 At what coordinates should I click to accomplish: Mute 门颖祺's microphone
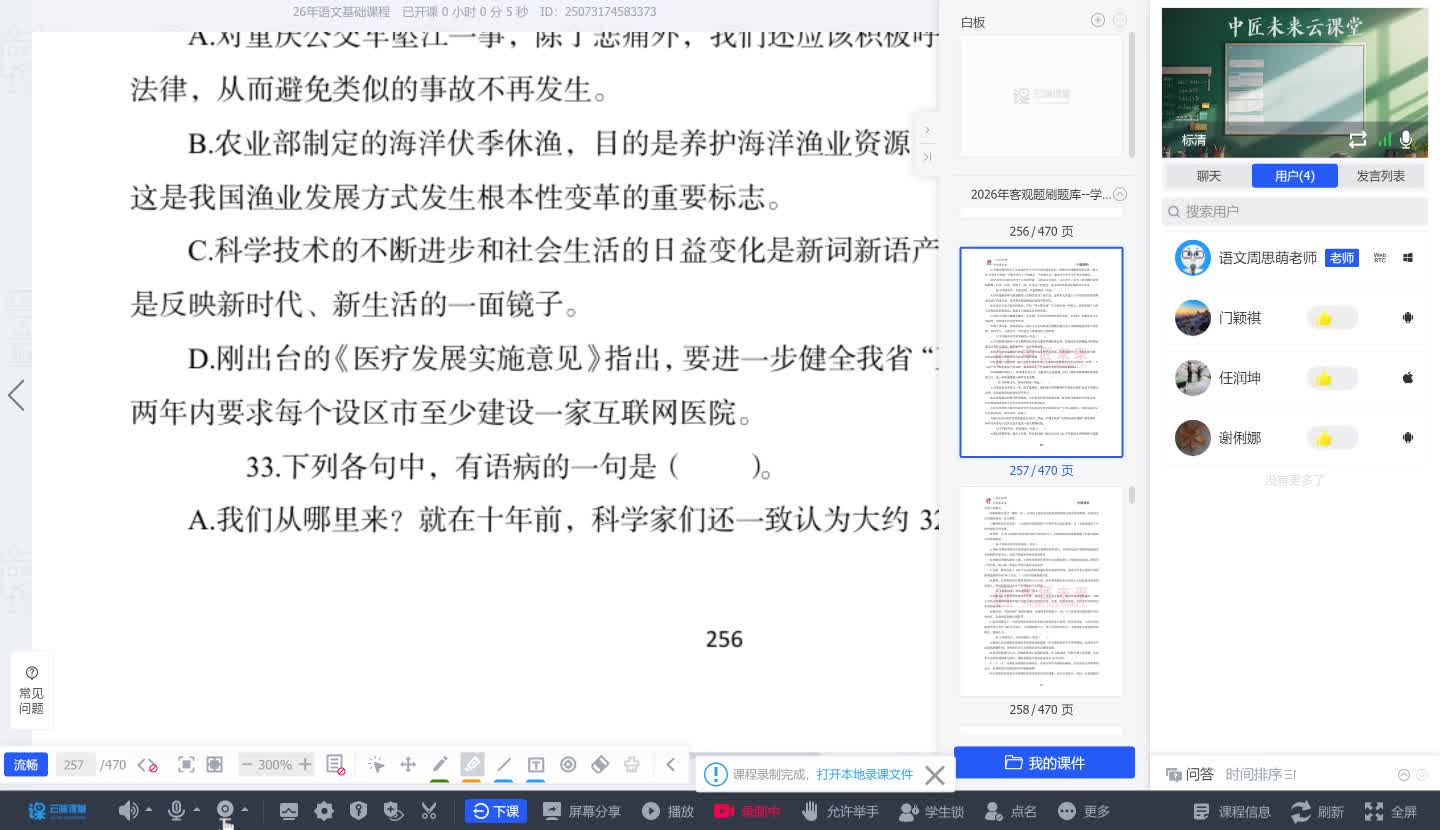1407,317
